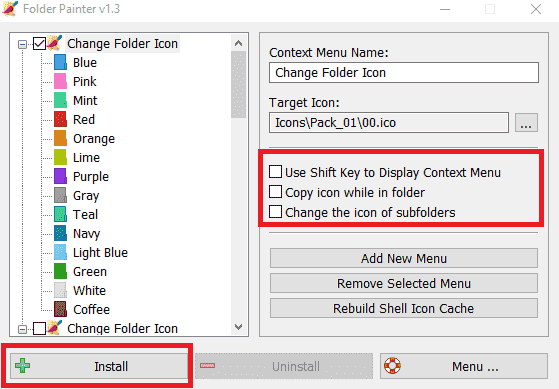The height and width of the screenshot is (389, 559).
Task: Click the Folder Painter title bar app icon
Action: (10, 9)
